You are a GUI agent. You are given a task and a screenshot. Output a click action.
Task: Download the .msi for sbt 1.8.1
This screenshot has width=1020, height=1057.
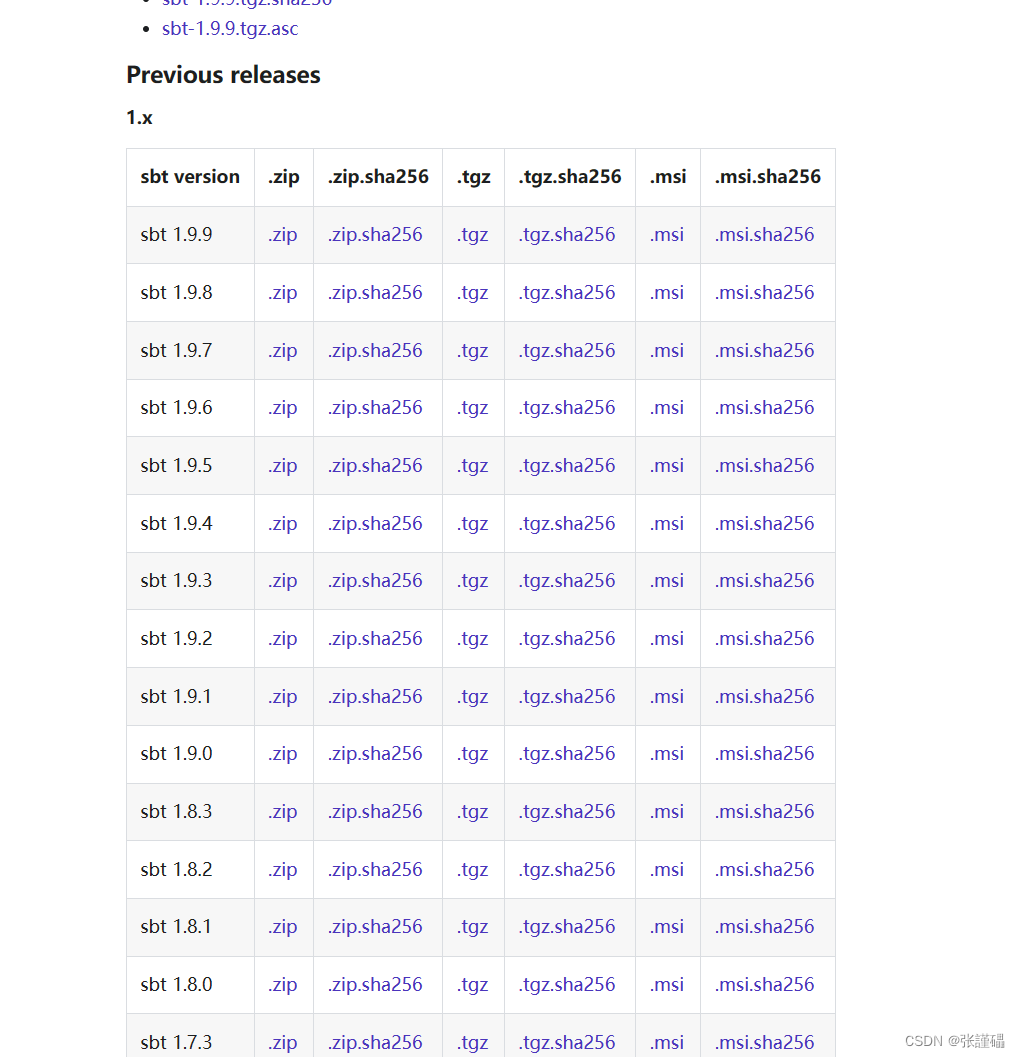(x=667, y=927)
